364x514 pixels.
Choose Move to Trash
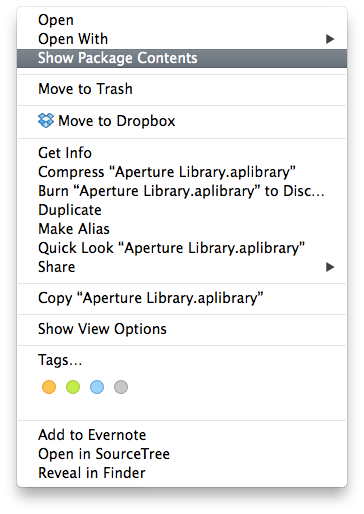tap(182, 89)
